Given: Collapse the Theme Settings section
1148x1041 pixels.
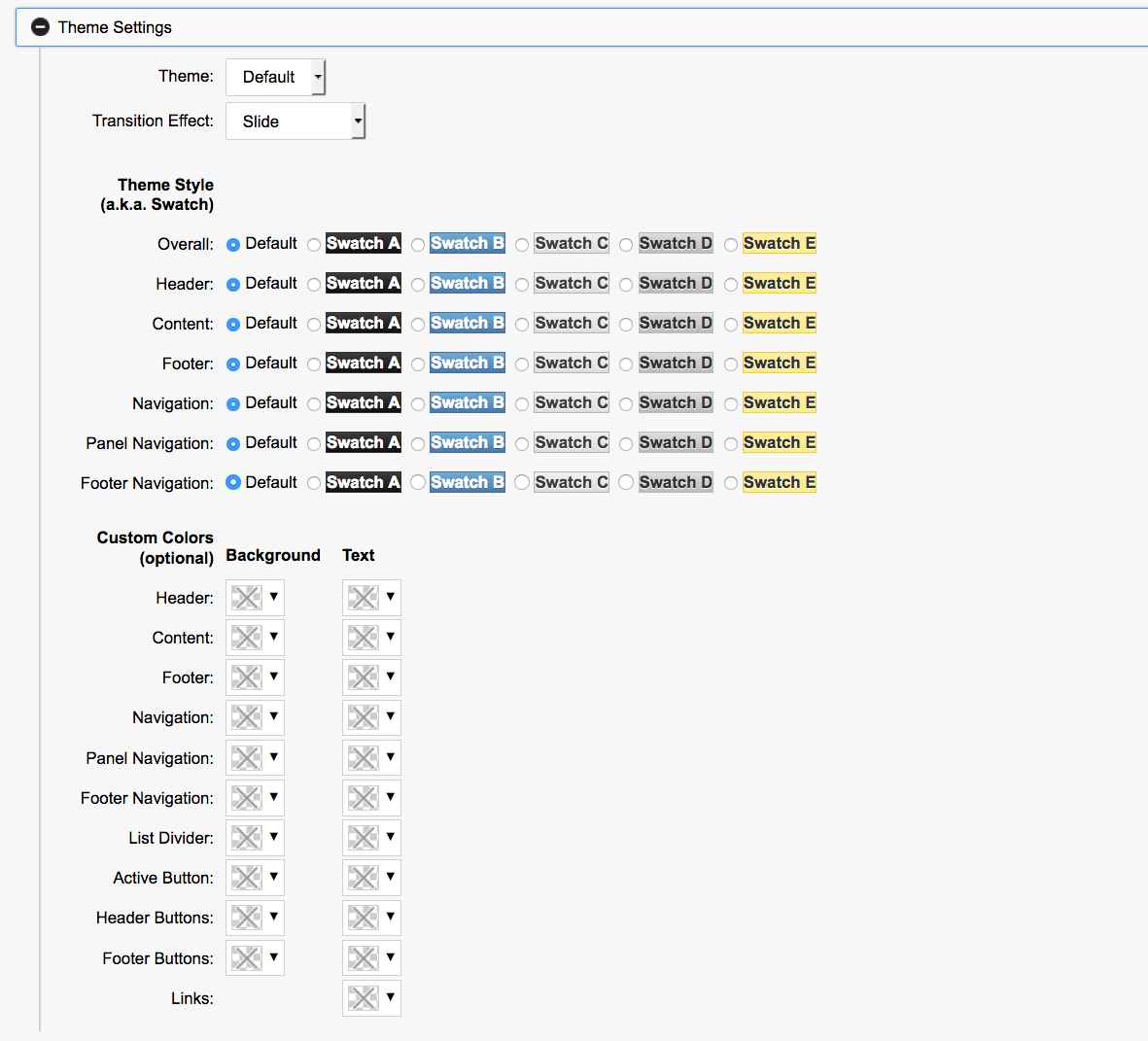Looking at the screenshot, I should (40, 27).
